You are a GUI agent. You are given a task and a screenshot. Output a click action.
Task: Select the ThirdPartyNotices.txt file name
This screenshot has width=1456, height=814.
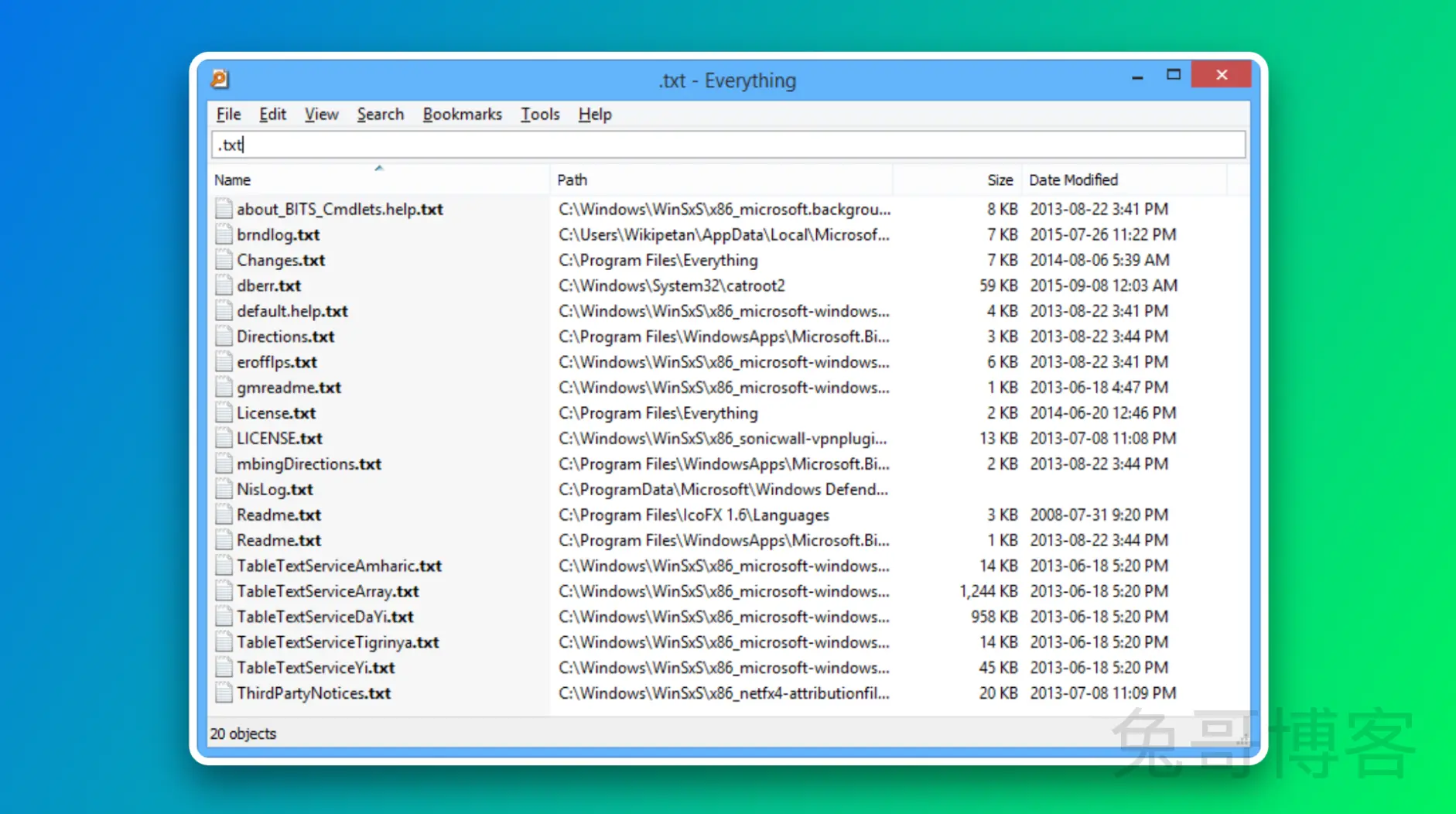click(313, 693)
